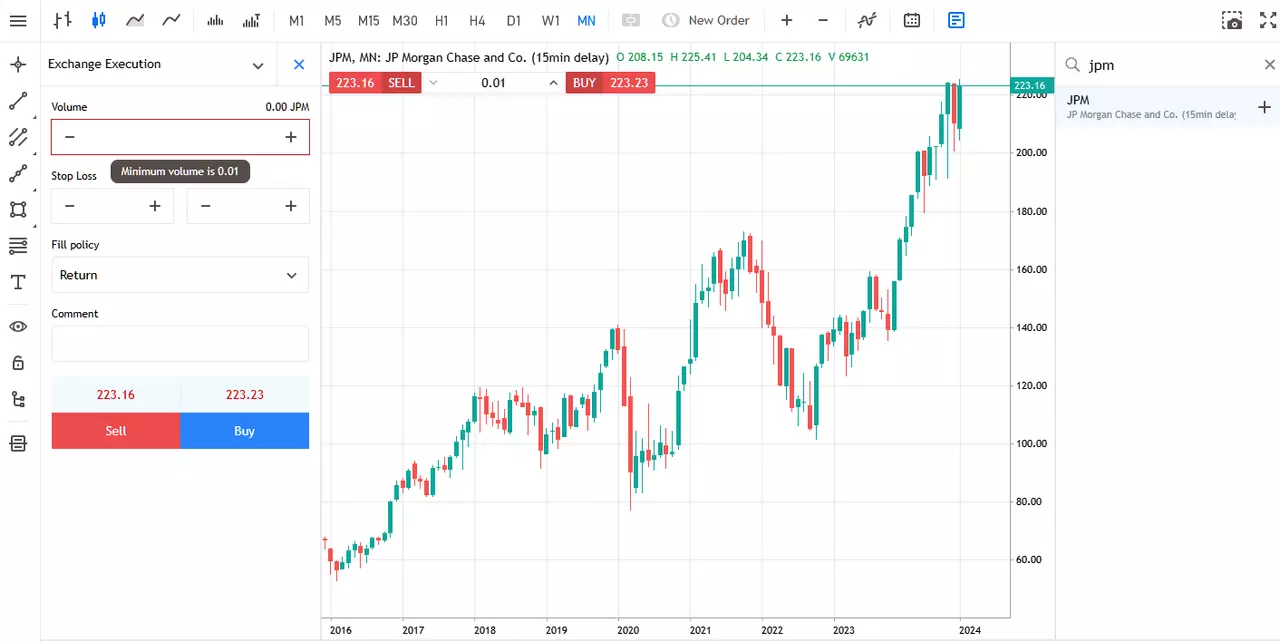
Task: Switch to area chart type
Action: 135,20
